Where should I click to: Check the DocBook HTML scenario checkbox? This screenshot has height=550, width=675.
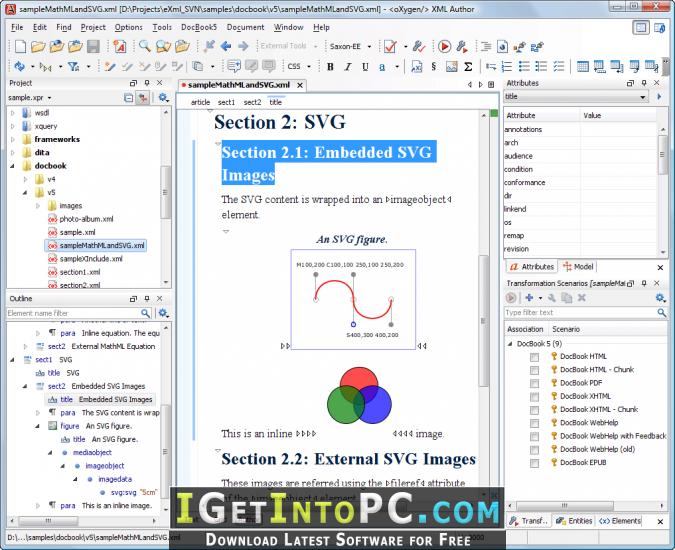pos(534,357)
